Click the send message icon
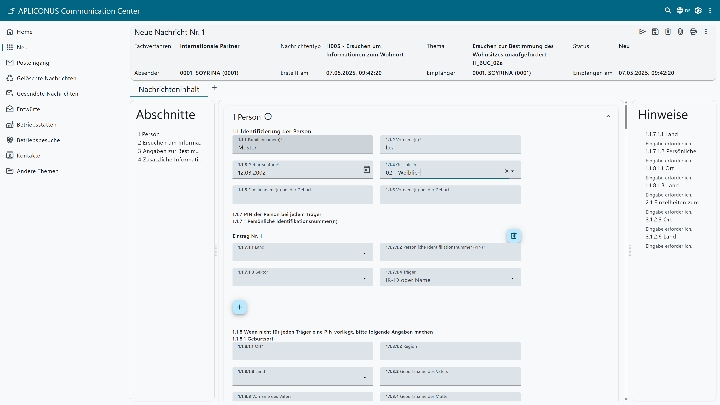 pyautogui.click(x=642, y=32)
